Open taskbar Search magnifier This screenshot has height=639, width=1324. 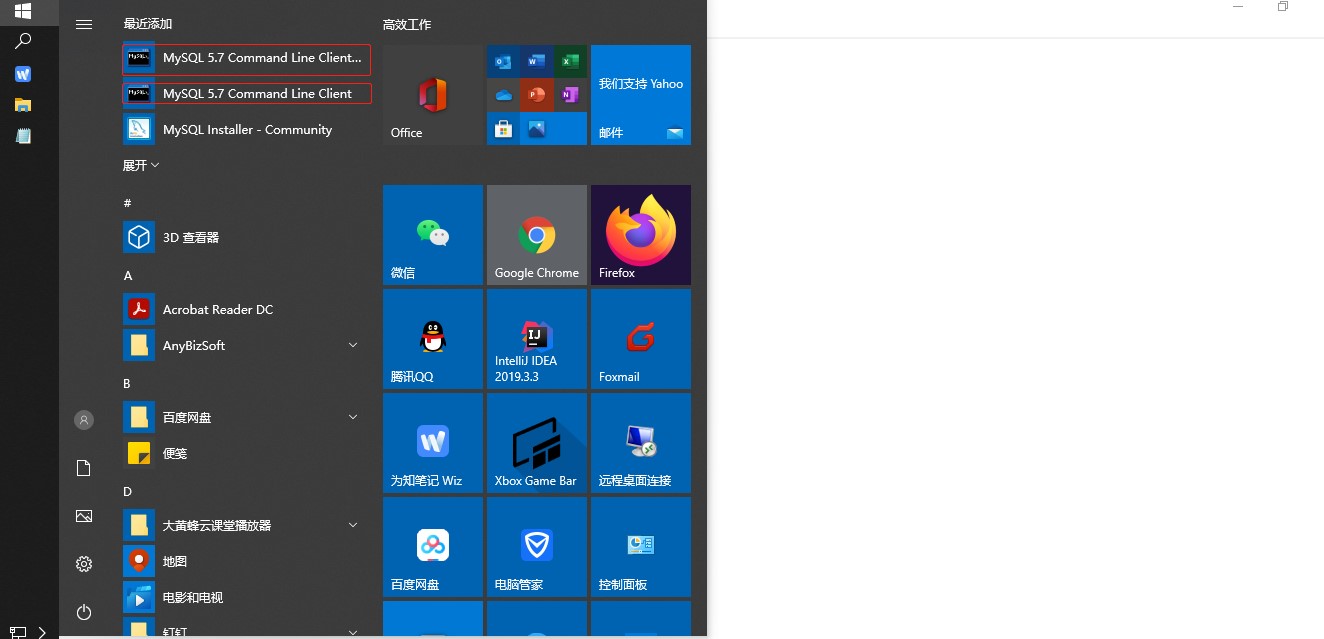pyautogui.click(x=22, y=41)
